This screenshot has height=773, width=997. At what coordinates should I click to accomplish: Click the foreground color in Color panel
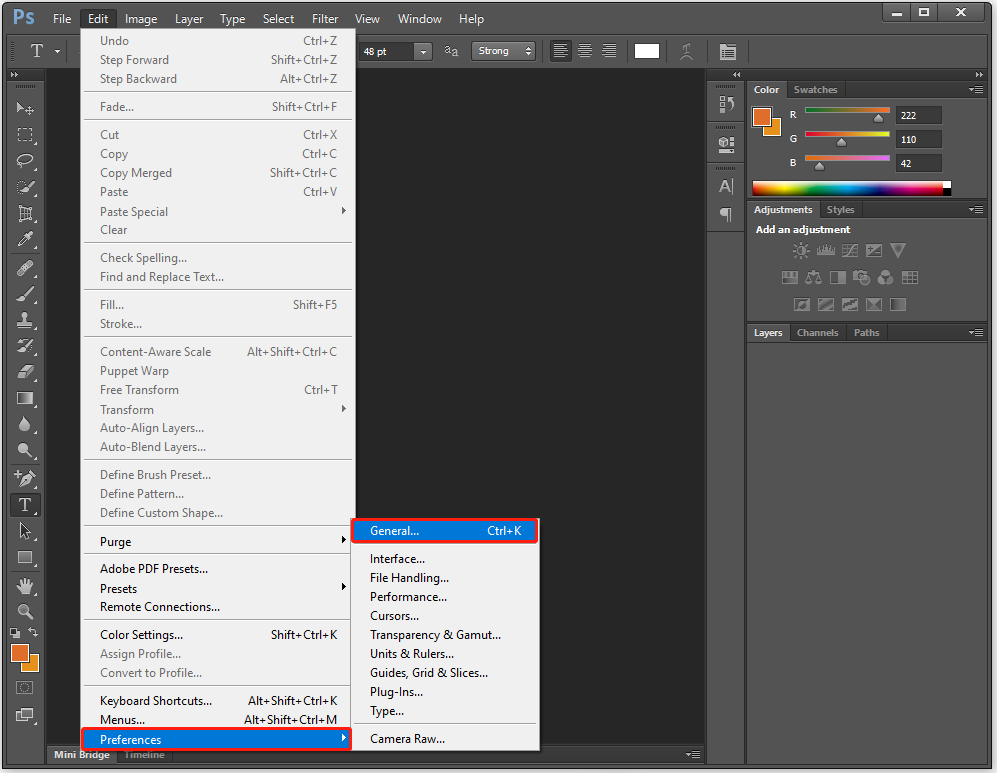762,117
